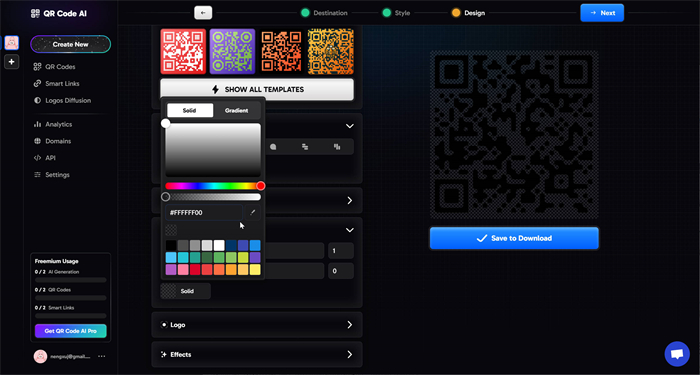Click the QR Code AI logo
This screenshot has height=375, width=700.
(x=59, y=13)
